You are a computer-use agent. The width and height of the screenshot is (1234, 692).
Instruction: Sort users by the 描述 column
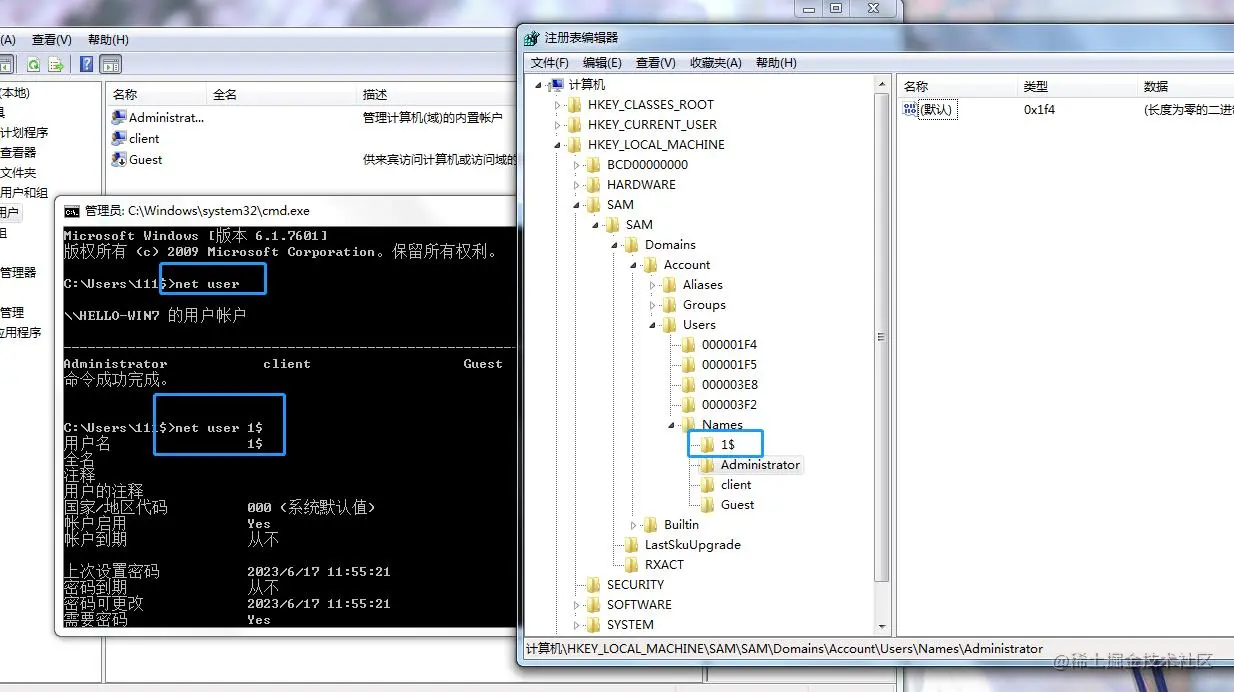tap(437, 94)
